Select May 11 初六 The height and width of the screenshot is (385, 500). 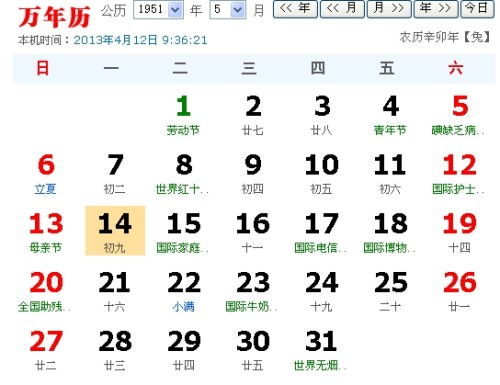click(x=390, y=173)
